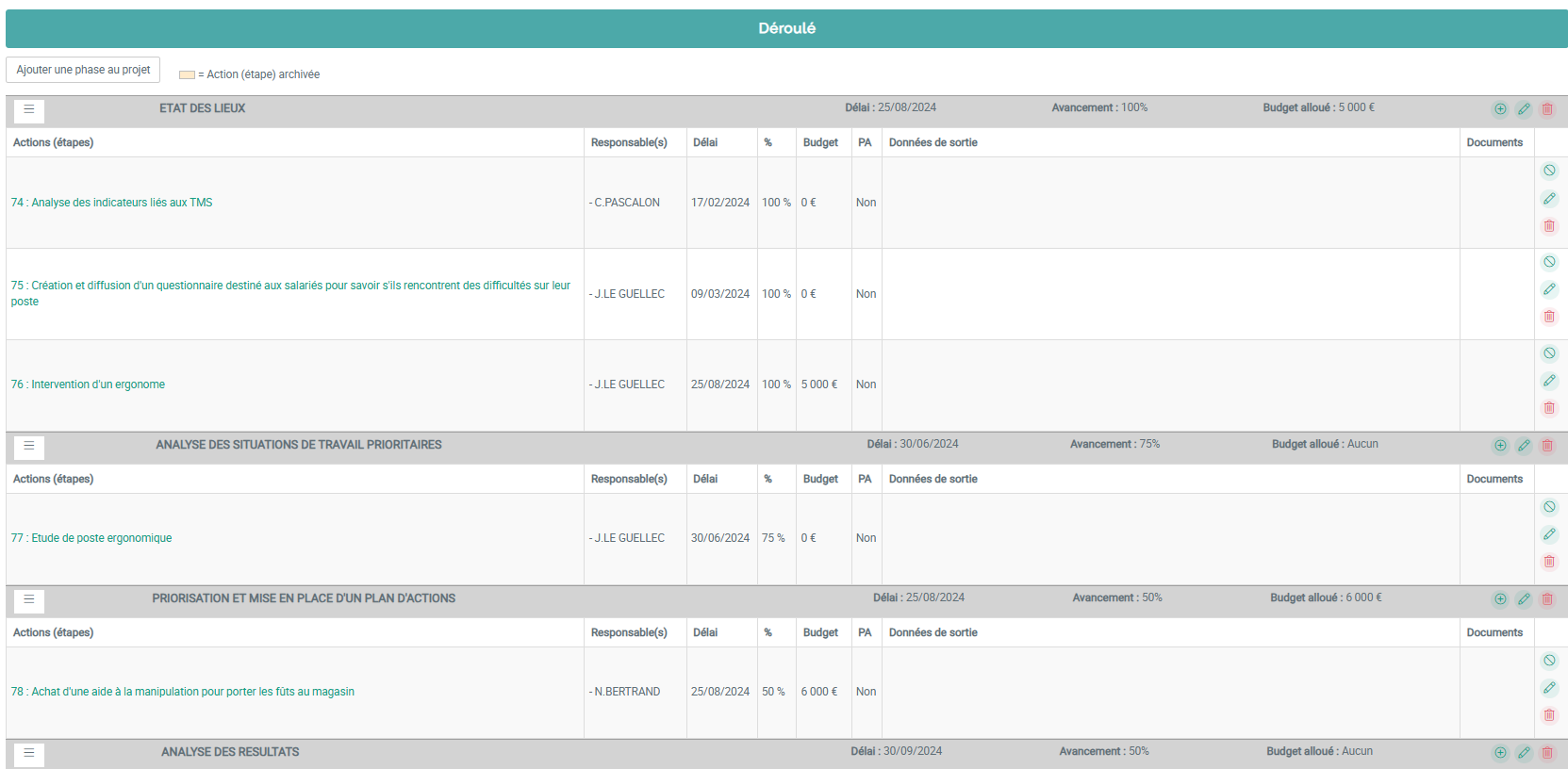
Task: Select responsable C.PASCALON cell
Action: pos(635,203)
